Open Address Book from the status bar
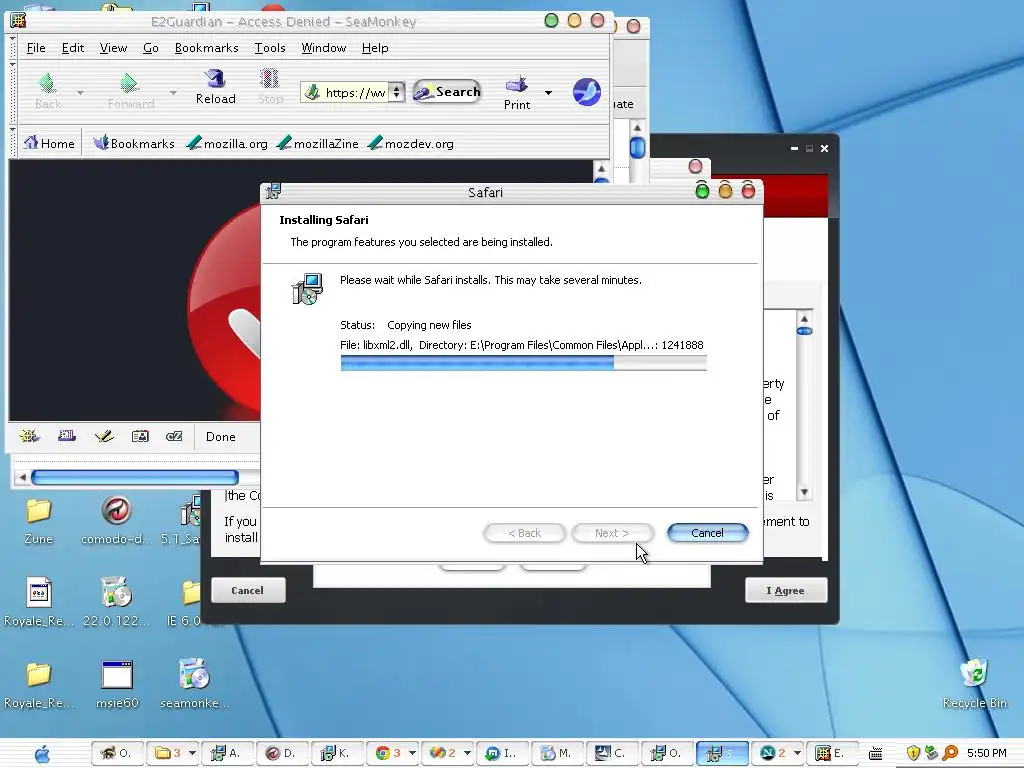Viewport: 1024px width, 768px height. (140, 436)
